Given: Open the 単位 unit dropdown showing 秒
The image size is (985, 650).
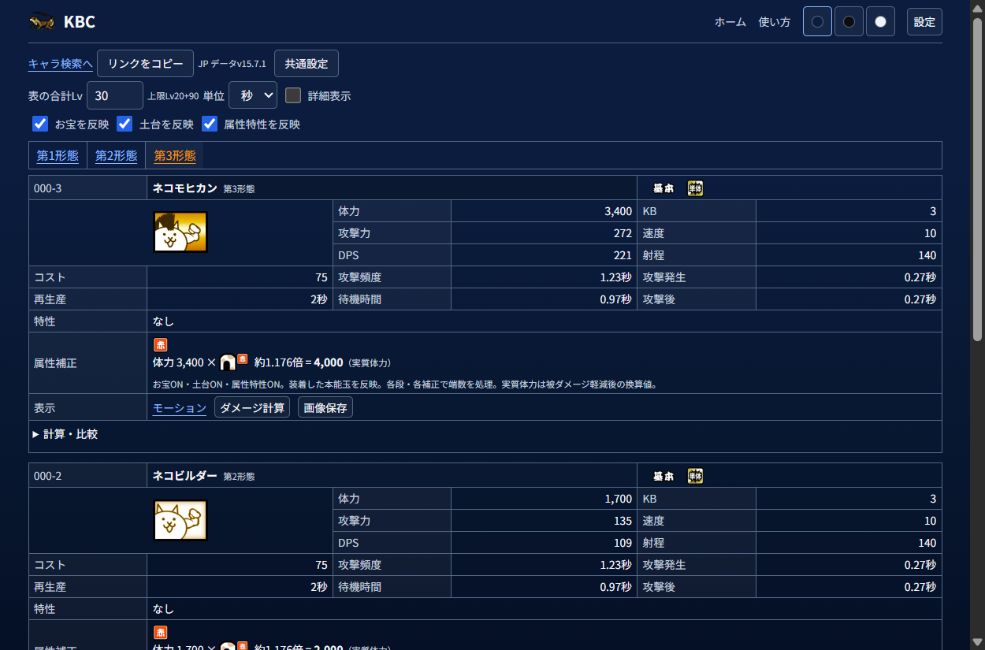Looking at the screenshot, I should [253, 95].
